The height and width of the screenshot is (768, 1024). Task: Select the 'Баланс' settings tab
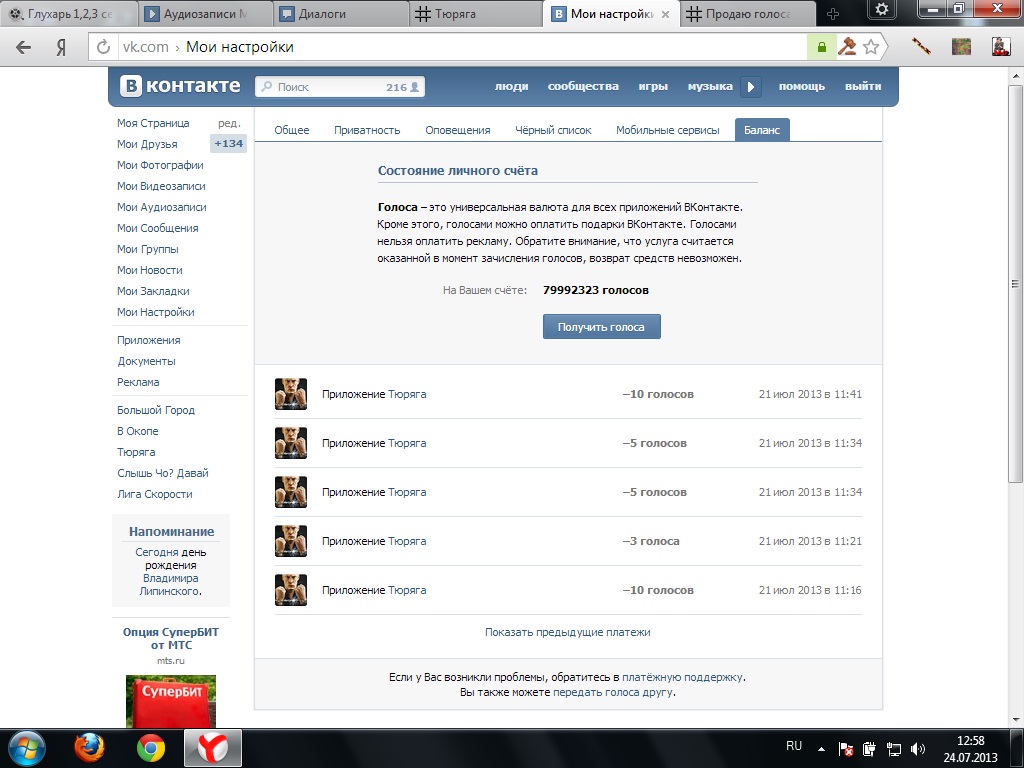click(x=762, y=130)
